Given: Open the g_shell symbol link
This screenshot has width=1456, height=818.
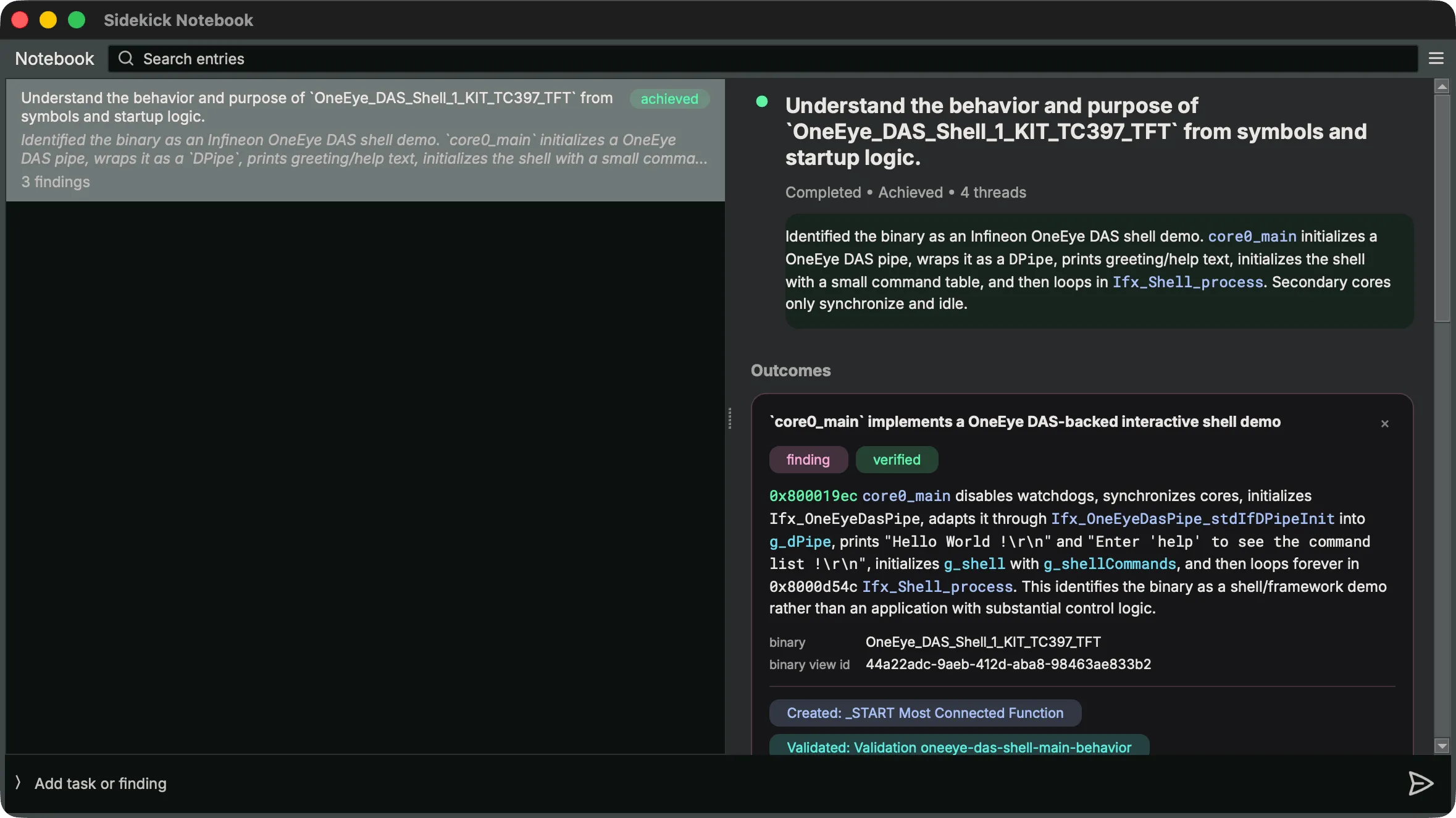Looking at the screenshot, I should click(x=974, y=564).
